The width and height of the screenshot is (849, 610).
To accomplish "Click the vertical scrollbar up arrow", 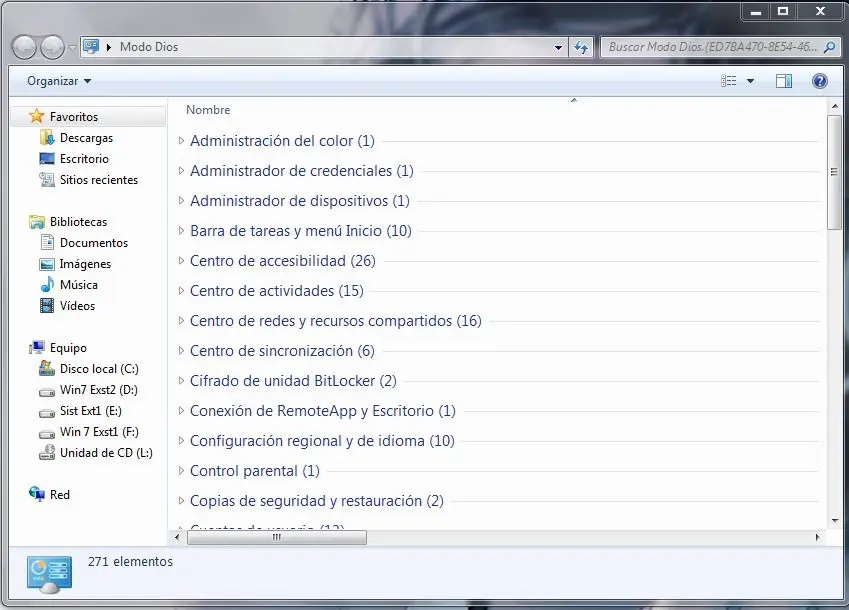I will click(x=834, y=106).
